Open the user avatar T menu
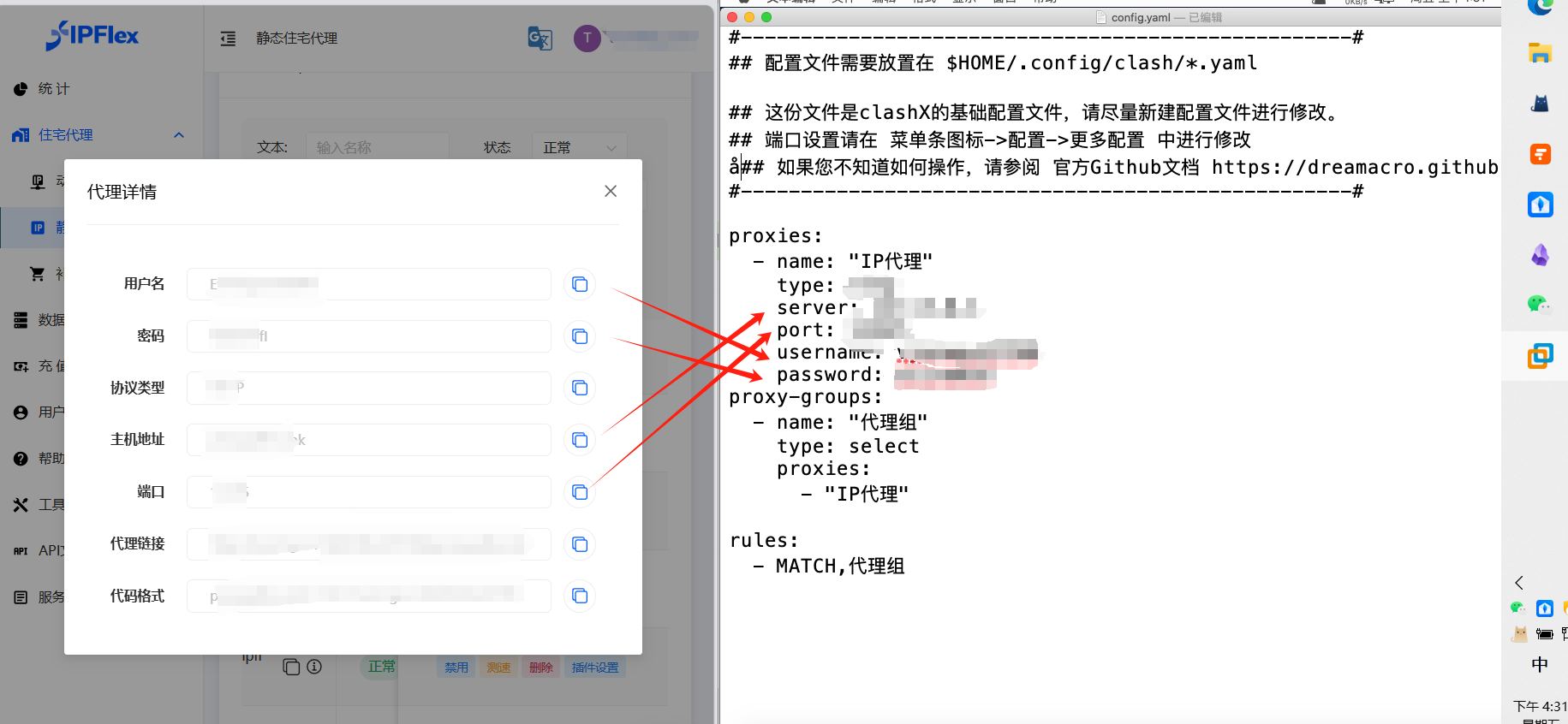 point(587,38)
